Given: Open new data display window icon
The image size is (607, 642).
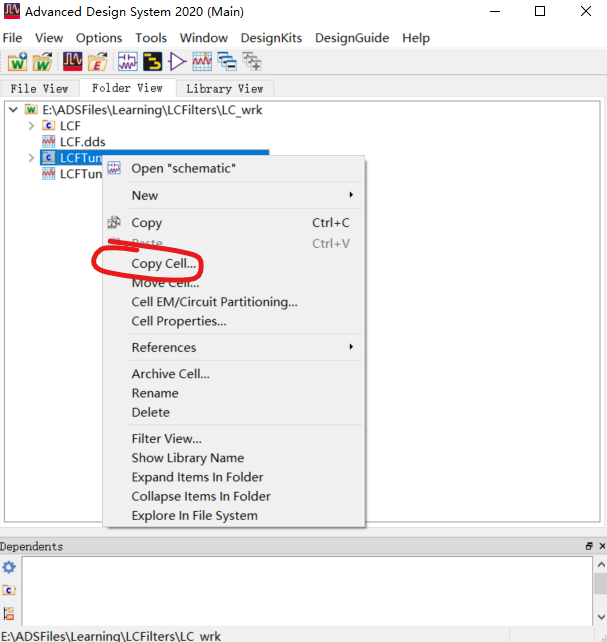Looking at the screenshot, I should click(x=202, y=62).
